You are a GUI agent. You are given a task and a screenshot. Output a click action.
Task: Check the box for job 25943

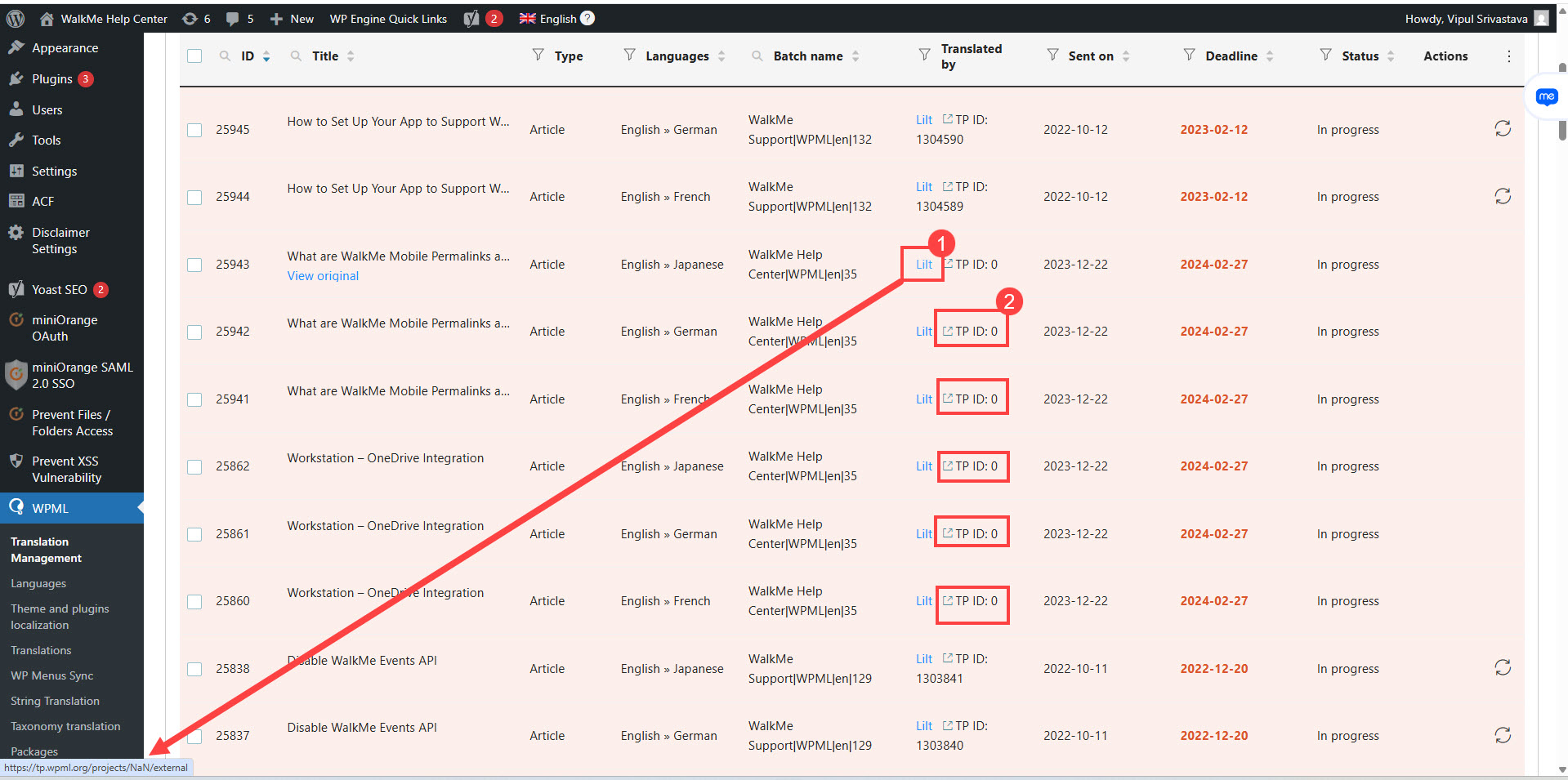coord(194,265)
